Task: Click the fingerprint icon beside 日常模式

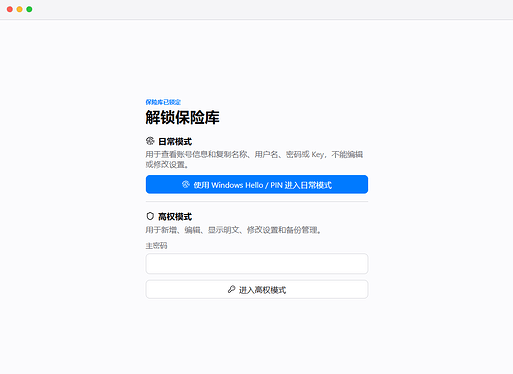Action: coord(150,141)
